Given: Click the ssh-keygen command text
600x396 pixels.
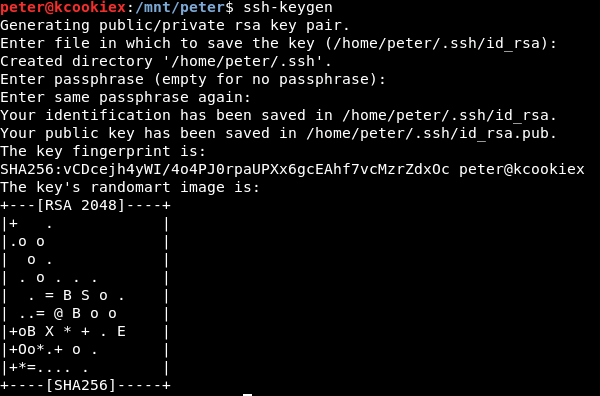Looking at the screenshot, I should (288, 8).
